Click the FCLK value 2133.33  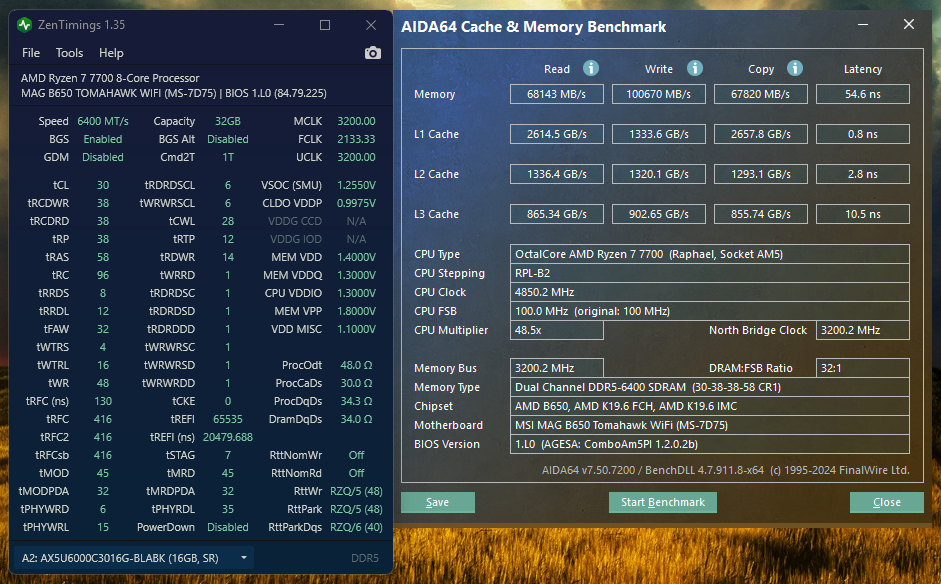point(356,139)
